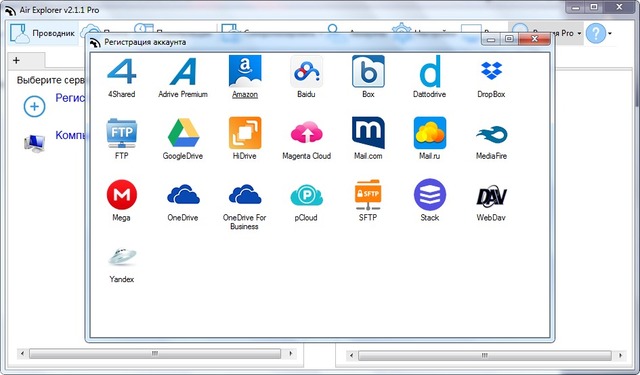The image size is (640, 375).
Task: Add a new tab with plus button
Action: (16, 60)
